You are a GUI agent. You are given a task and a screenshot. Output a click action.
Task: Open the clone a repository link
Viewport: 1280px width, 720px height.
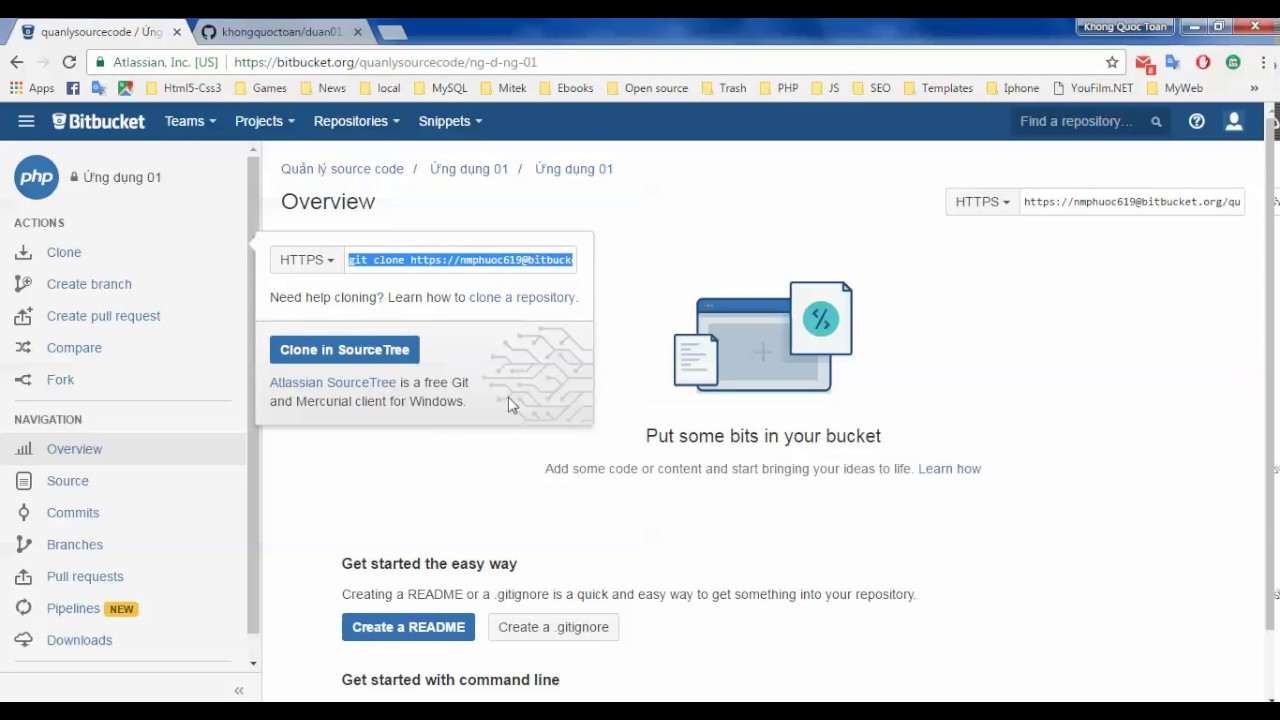(x=522, y=297)
